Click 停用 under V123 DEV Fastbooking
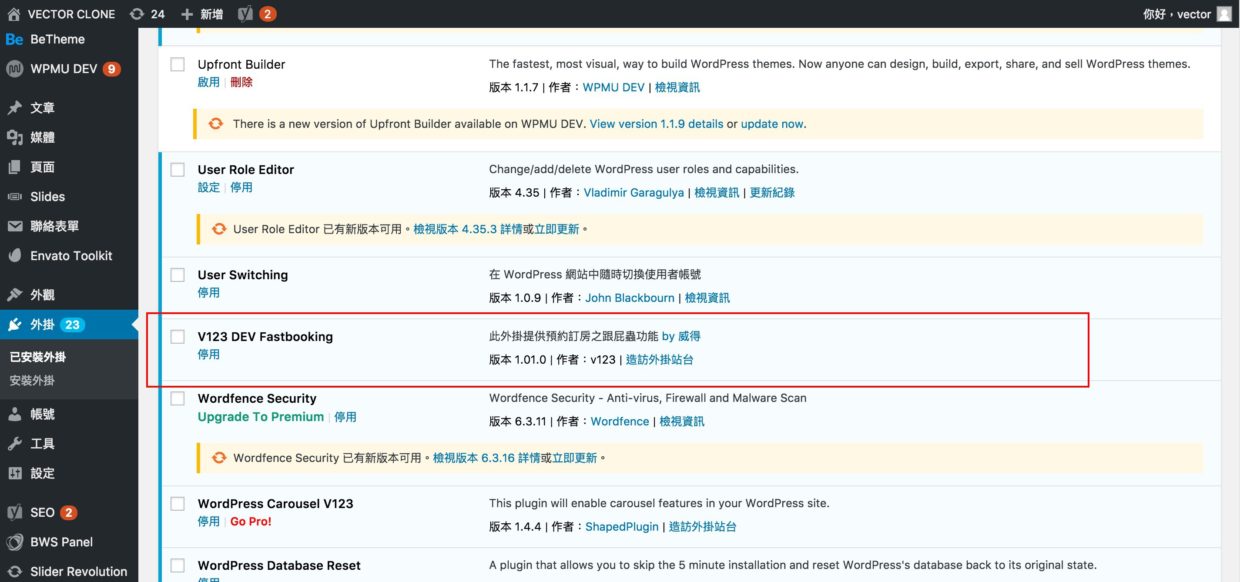Viewport: 1240px width, 582px height. [x=208, y=354]
